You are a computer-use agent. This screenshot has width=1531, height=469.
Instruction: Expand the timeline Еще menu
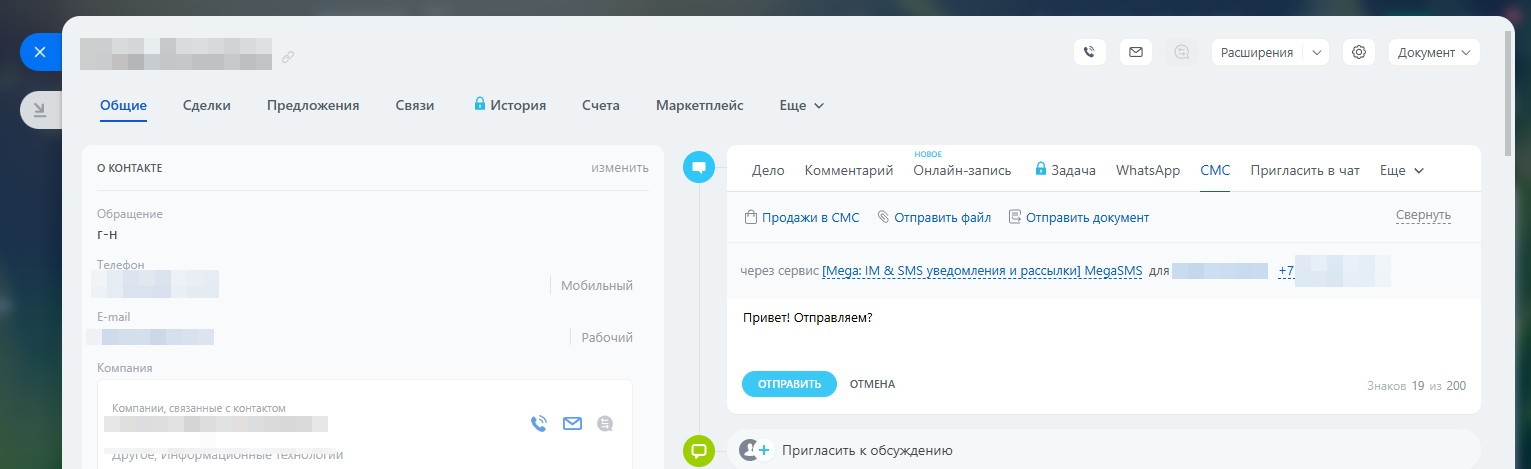pyautogui.click(x=1402, y=170)
